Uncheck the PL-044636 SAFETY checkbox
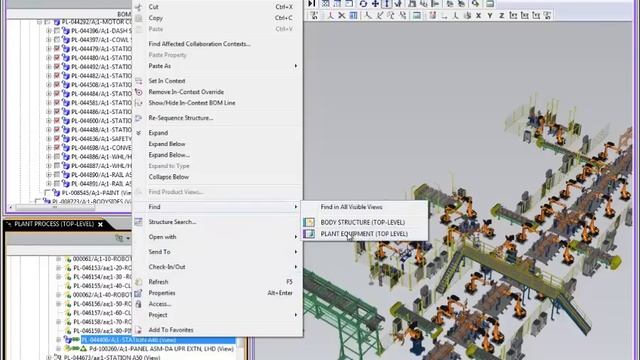The width and height of the screenshot is (640, 360). pos(57,139)
